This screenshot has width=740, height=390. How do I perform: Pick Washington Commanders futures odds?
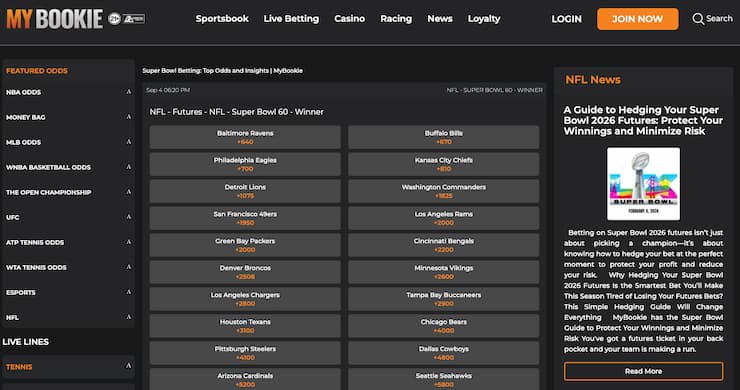pyautogui.click(x=444, y=191)
